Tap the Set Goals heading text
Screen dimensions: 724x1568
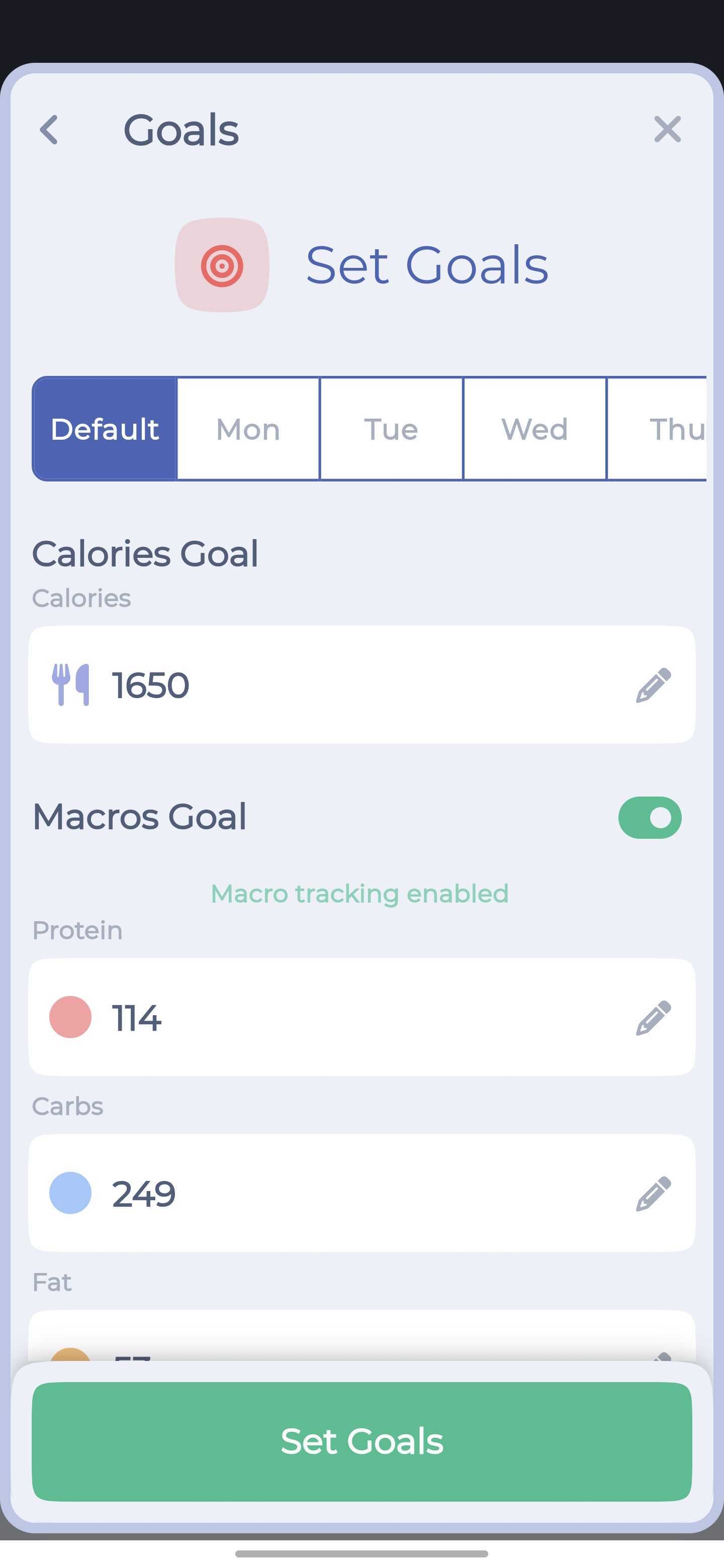pyautogui.click(x=427, y=265)
